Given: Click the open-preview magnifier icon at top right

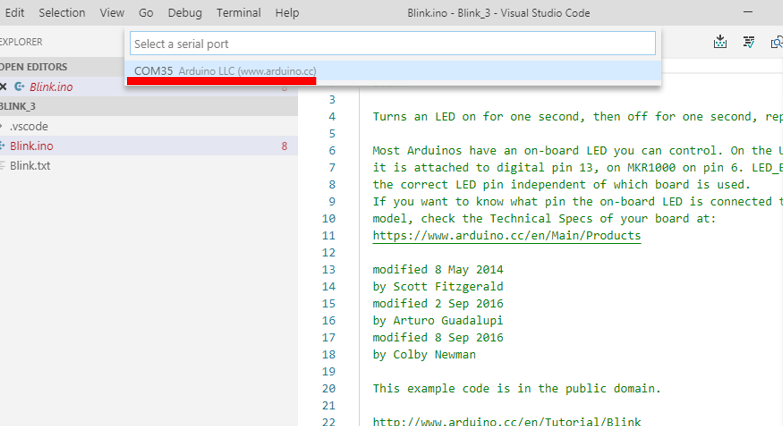Looking at the screenshot, I should 776,42.
